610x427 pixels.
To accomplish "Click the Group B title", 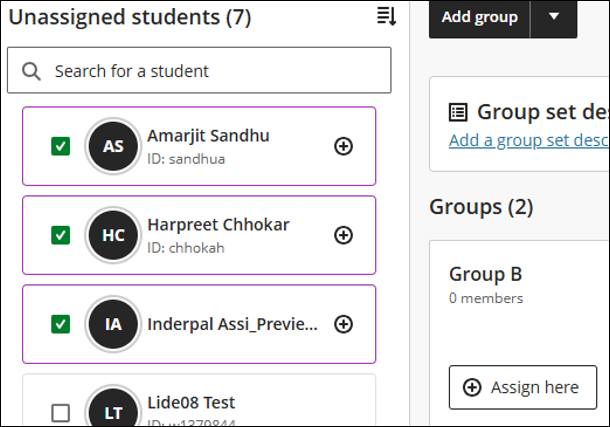I will click(486, 274).
